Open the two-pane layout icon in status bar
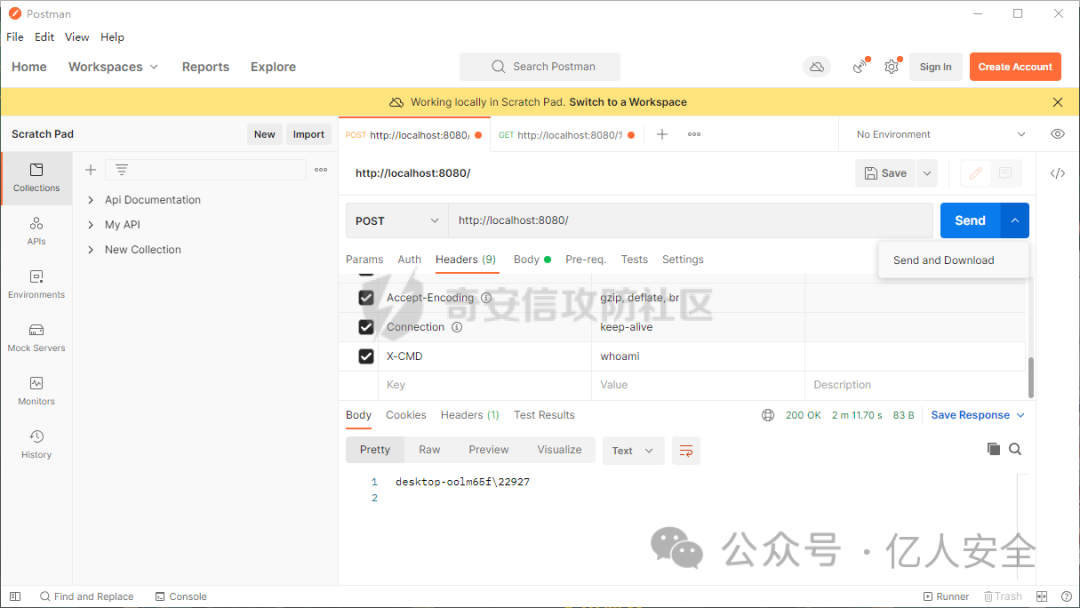The image size is (1080, 608). click(x=1041, y=596)
